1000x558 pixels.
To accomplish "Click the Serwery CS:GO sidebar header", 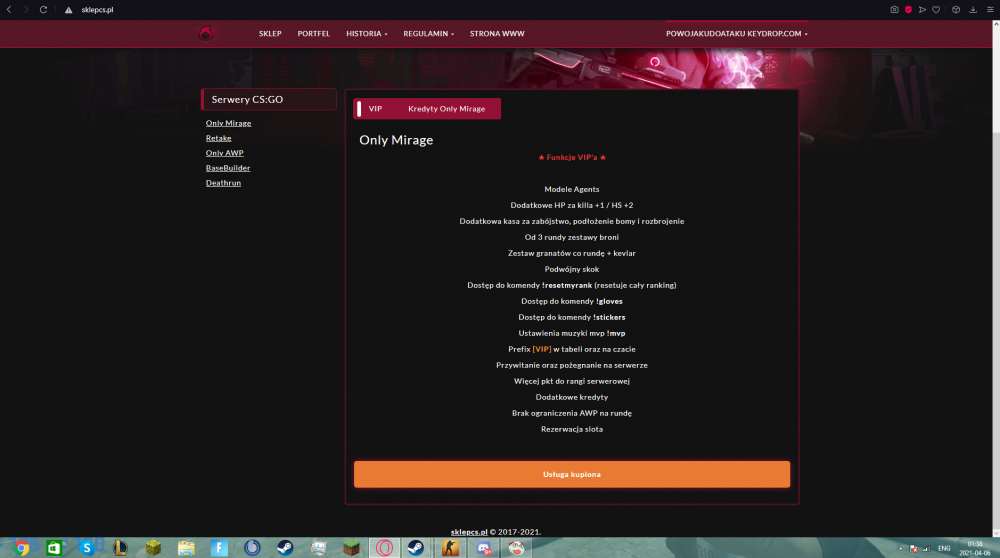I will click(268, 99).
